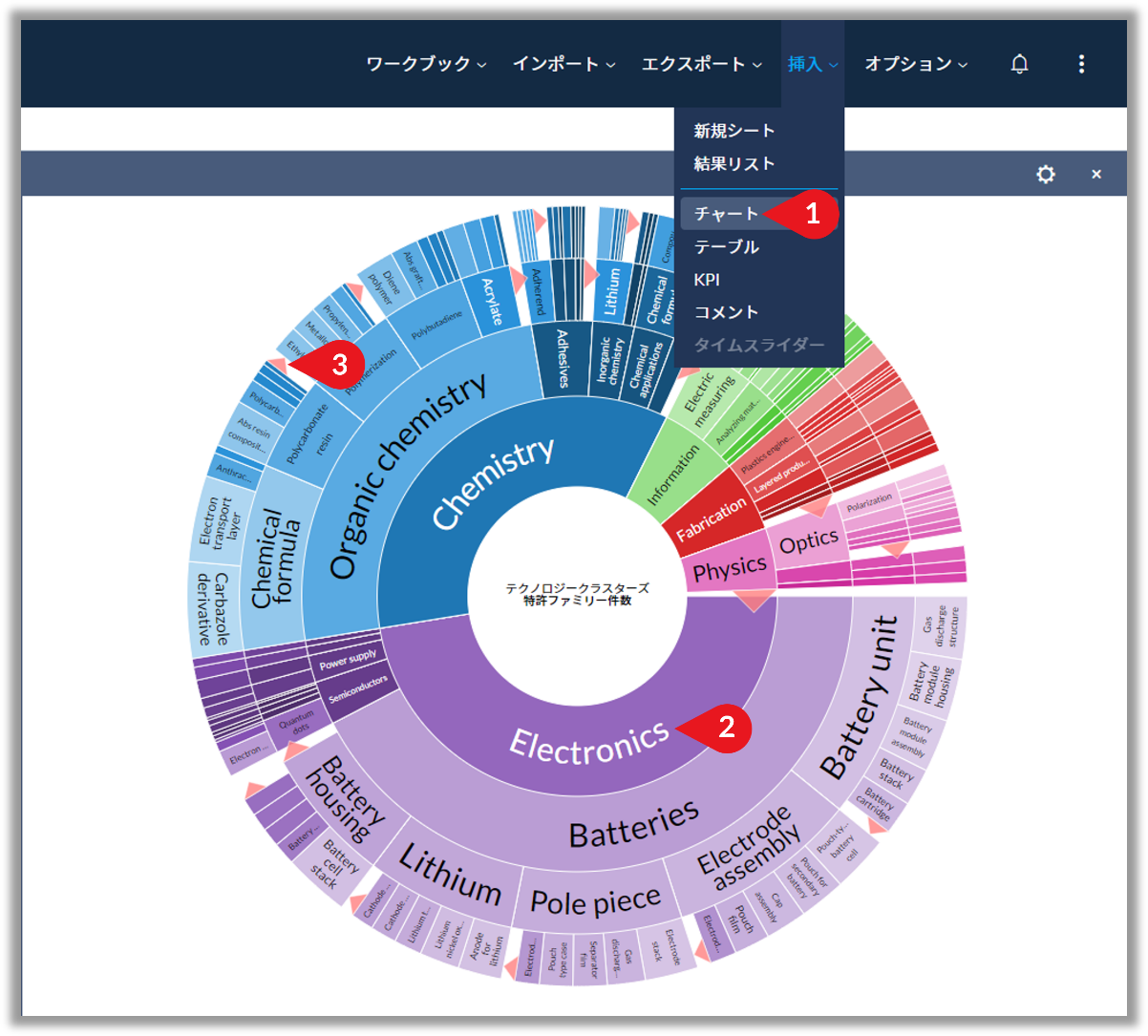This screenshot has height=1036, width=1148.
Task: Select コメント from the insert menu
Action: click(x=726, y=312)
